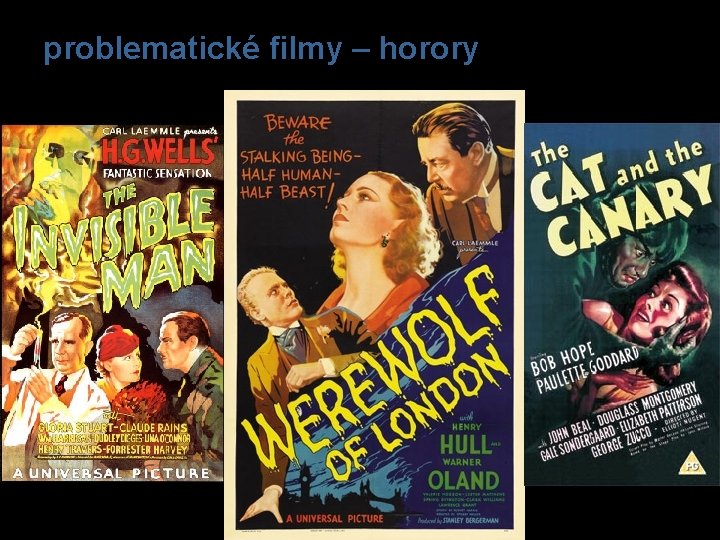Click the 'Paulette Goddard' name

pyautogui.click(x=588, y=370)
